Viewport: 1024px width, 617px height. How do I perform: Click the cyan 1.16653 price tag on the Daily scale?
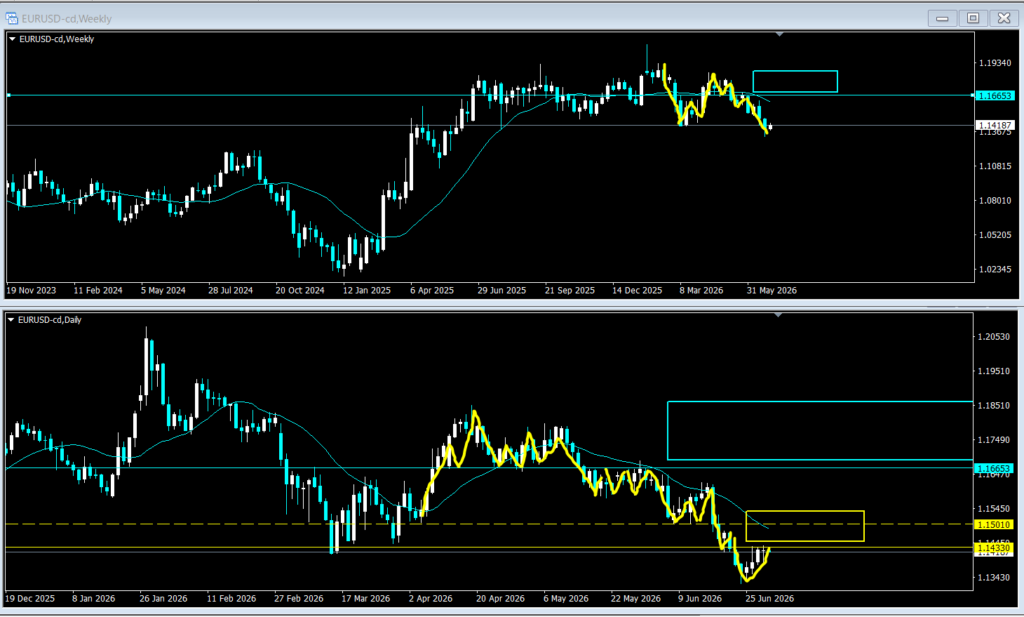pos(994,468)
